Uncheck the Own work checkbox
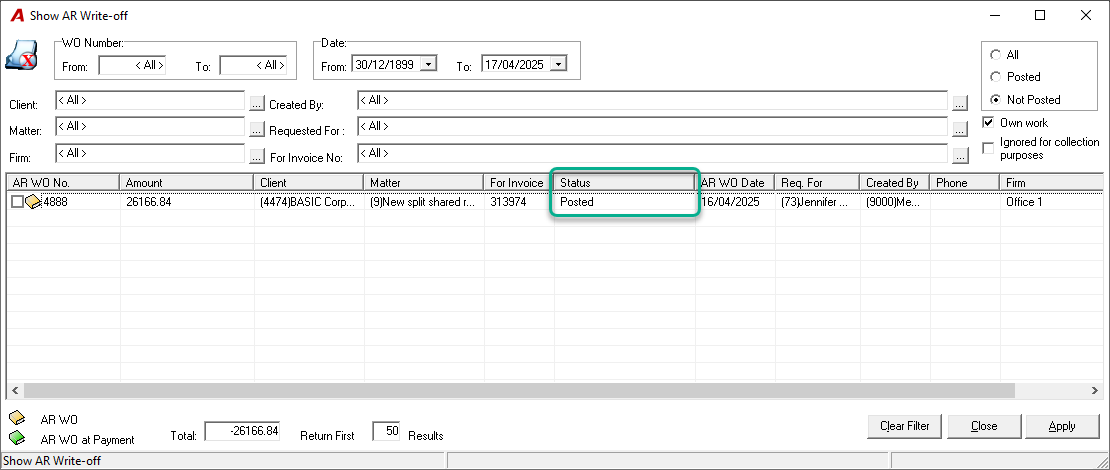The width and height of the screenshot is (1110, 470). pyautogui.click(x=988, y=122)
